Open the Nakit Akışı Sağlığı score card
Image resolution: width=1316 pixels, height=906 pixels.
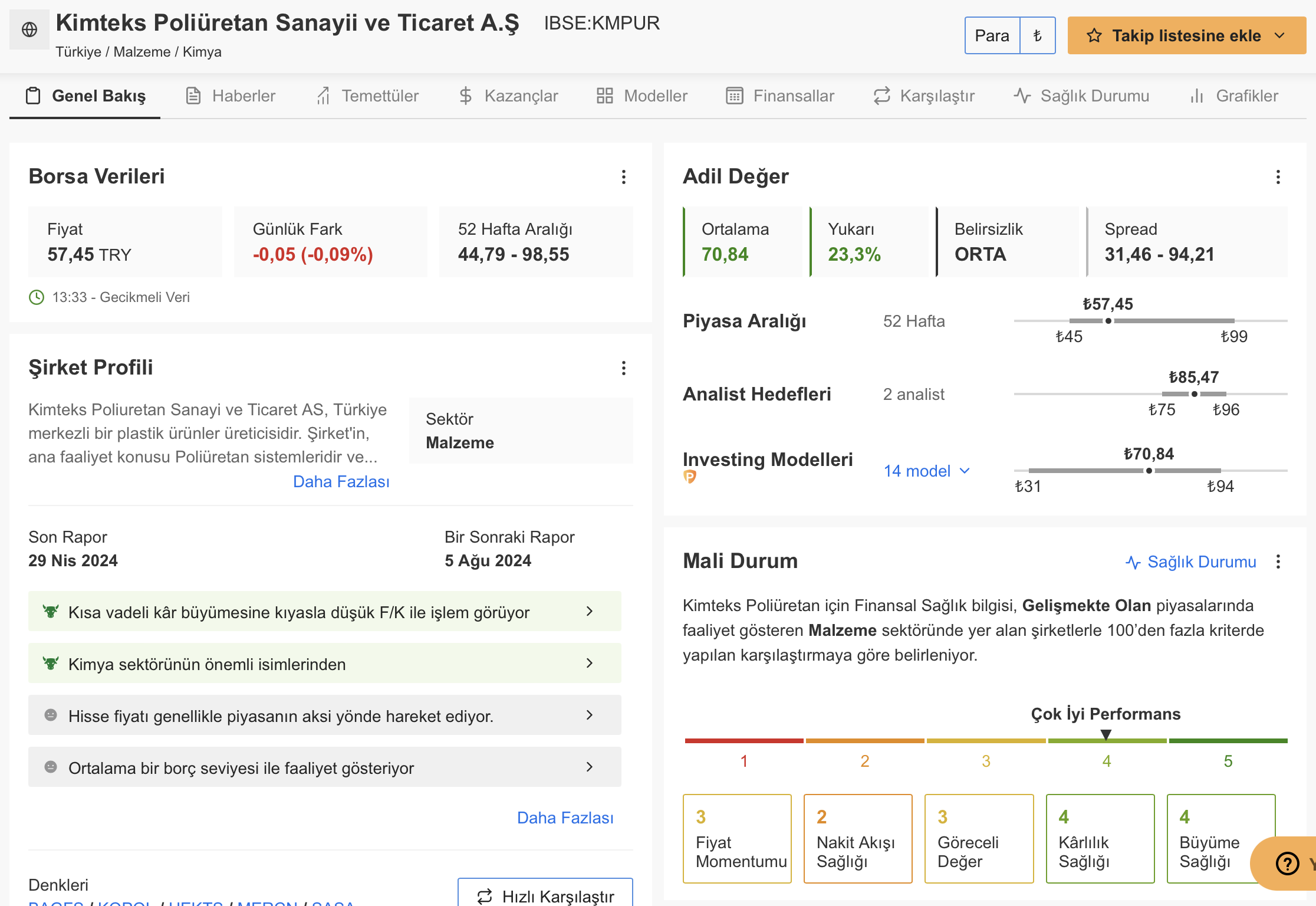pos(858,838)
